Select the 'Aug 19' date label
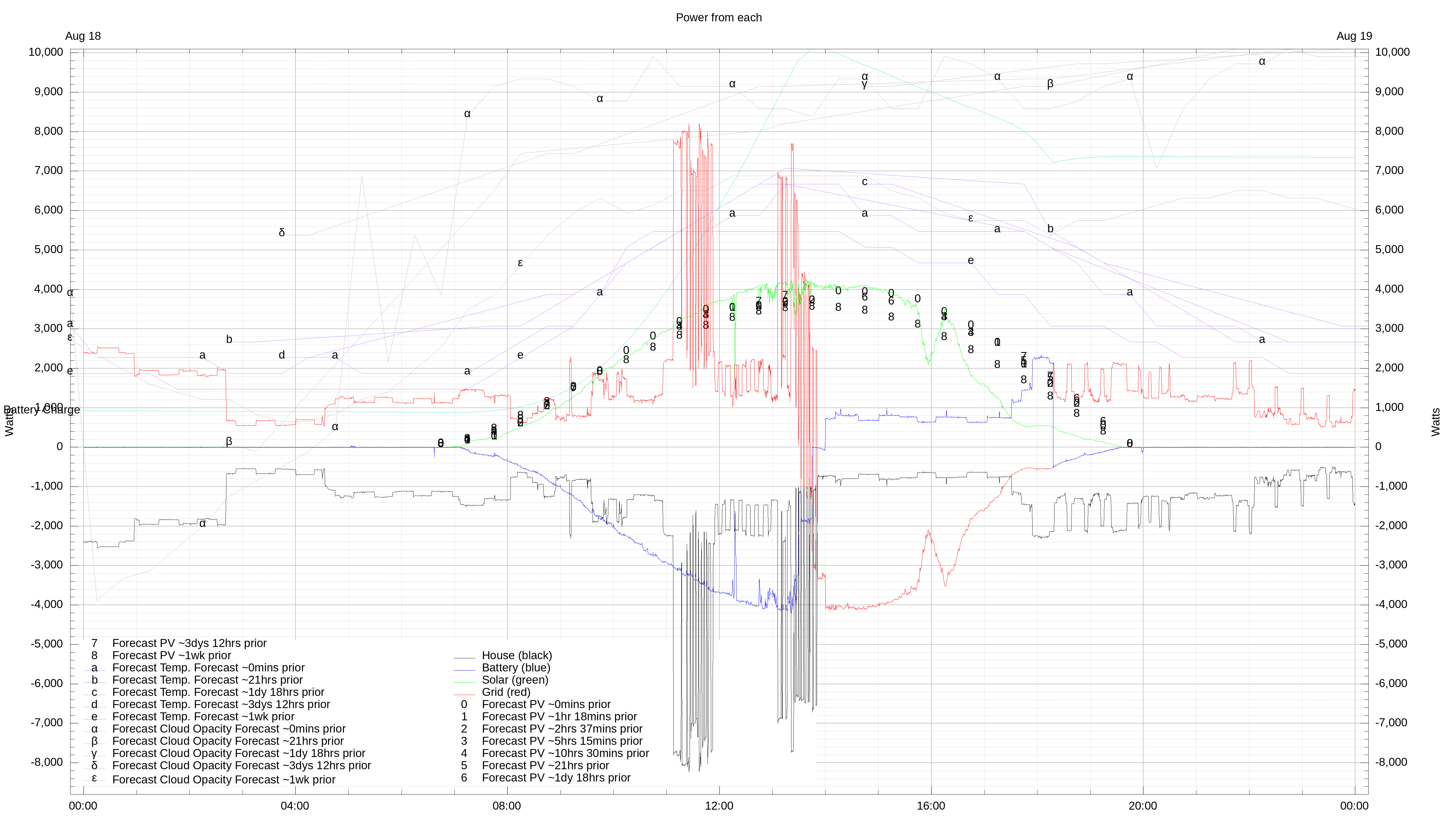1456x819 pixels. coord(1354,36)
